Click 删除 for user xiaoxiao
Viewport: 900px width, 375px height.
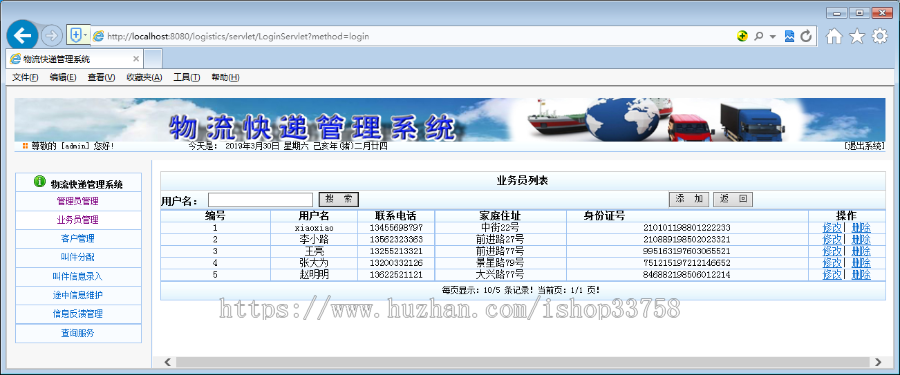(861, 227)
